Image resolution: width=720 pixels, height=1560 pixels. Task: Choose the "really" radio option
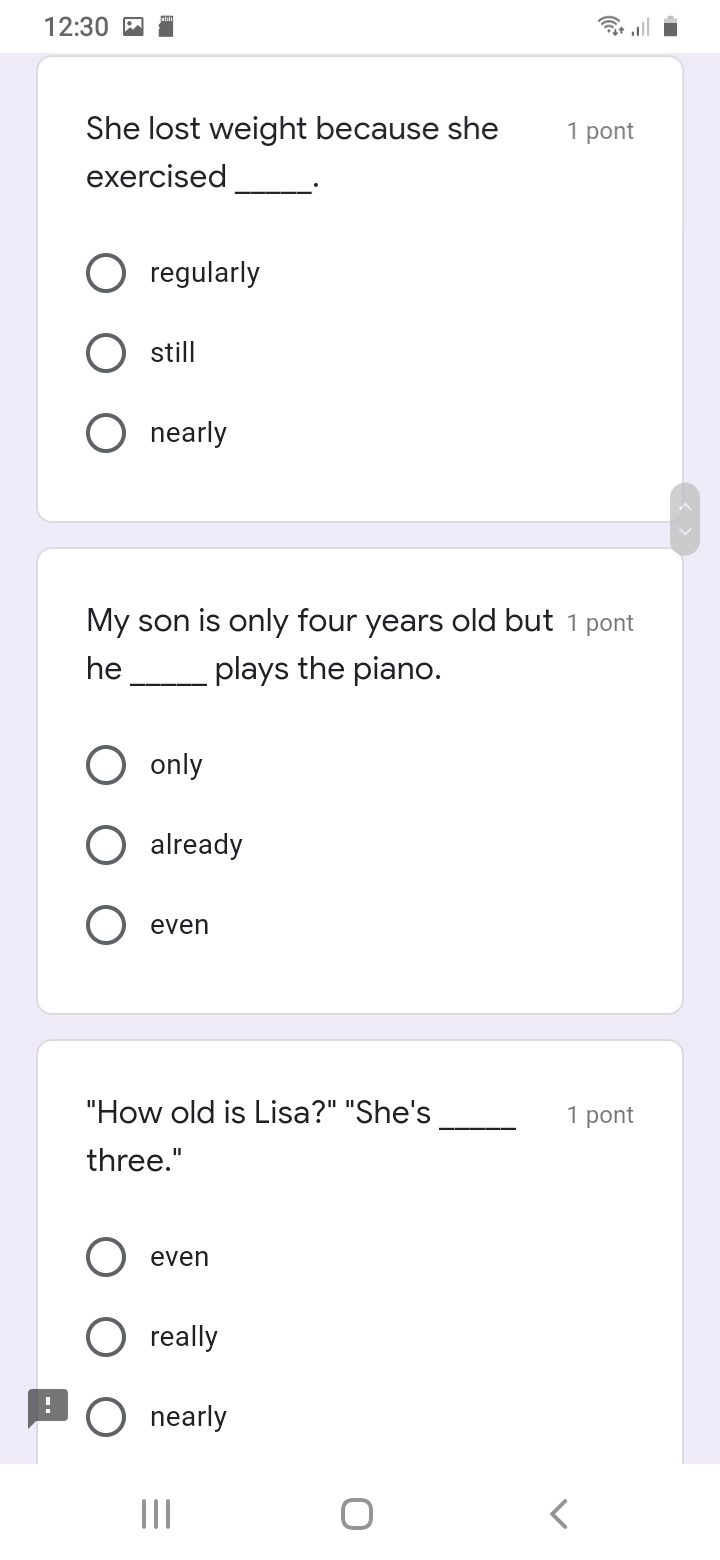(x=106, y=1337)
